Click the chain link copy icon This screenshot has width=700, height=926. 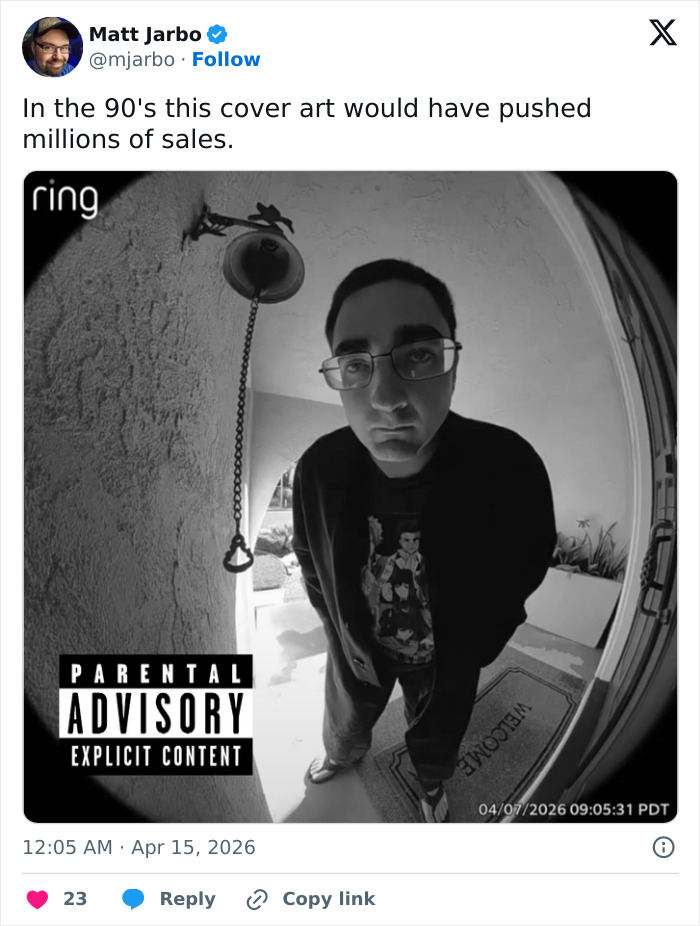[257, 899]
